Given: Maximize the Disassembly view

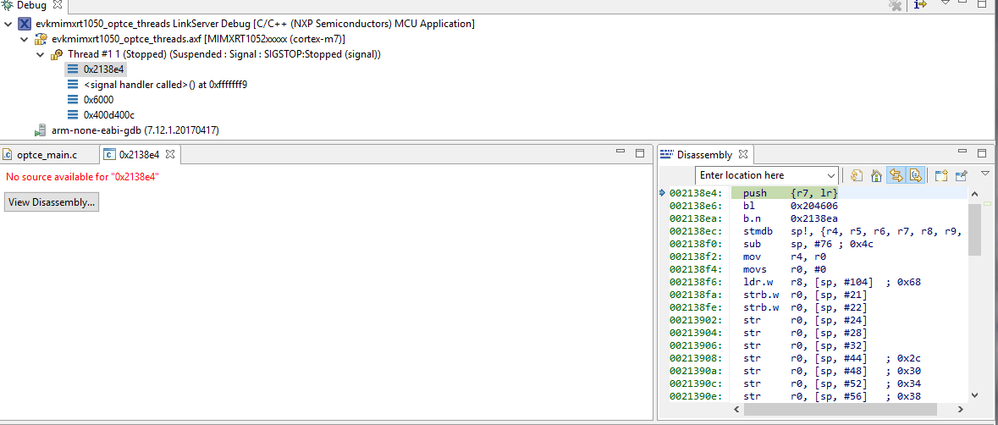Looking at the screenshot, I should pos(983,153).
